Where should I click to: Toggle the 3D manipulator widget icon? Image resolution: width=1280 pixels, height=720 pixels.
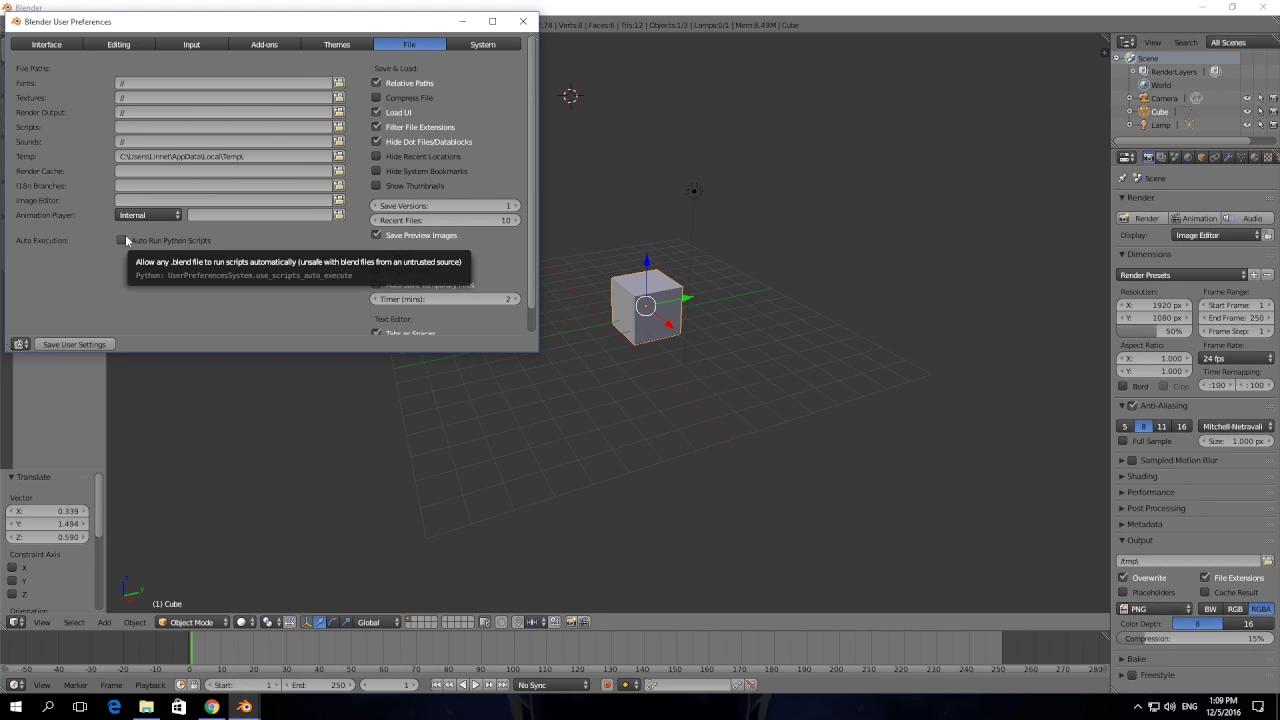(307, 622)
